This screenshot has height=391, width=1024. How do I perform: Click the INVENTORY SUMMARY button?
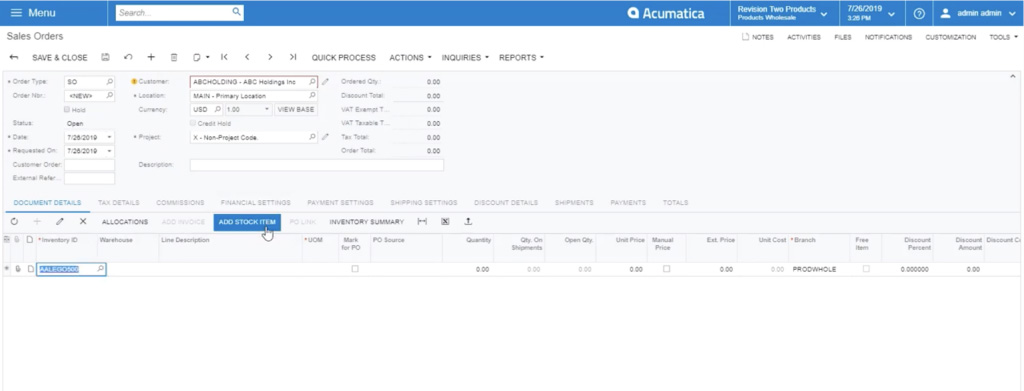coord(366,222)
